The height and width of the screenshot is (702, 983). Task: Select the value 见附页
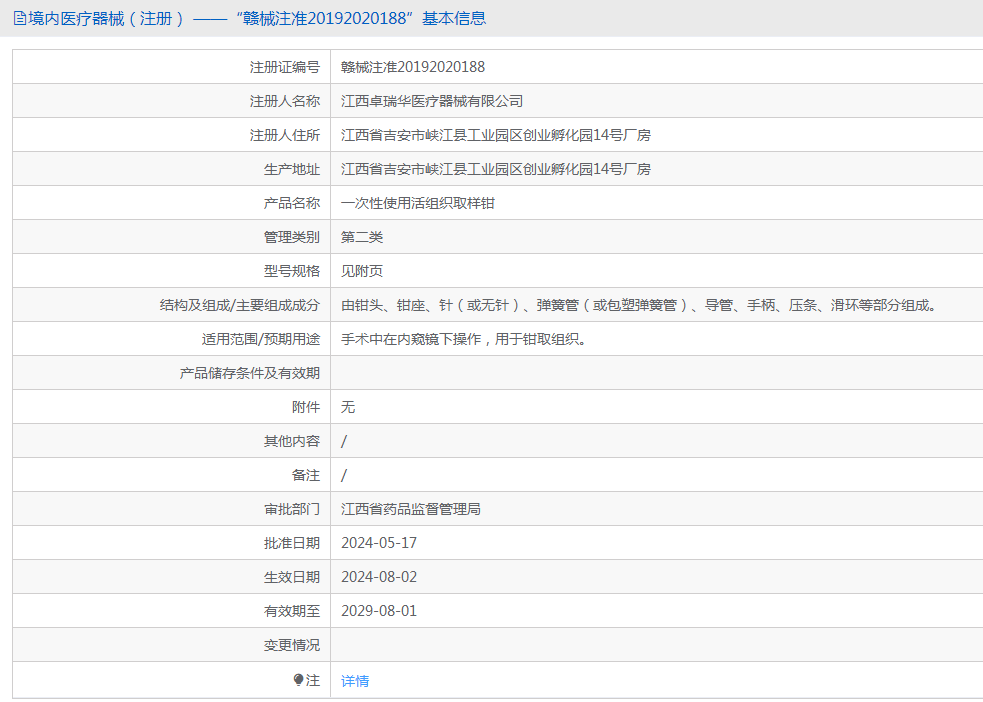[362, 271]
